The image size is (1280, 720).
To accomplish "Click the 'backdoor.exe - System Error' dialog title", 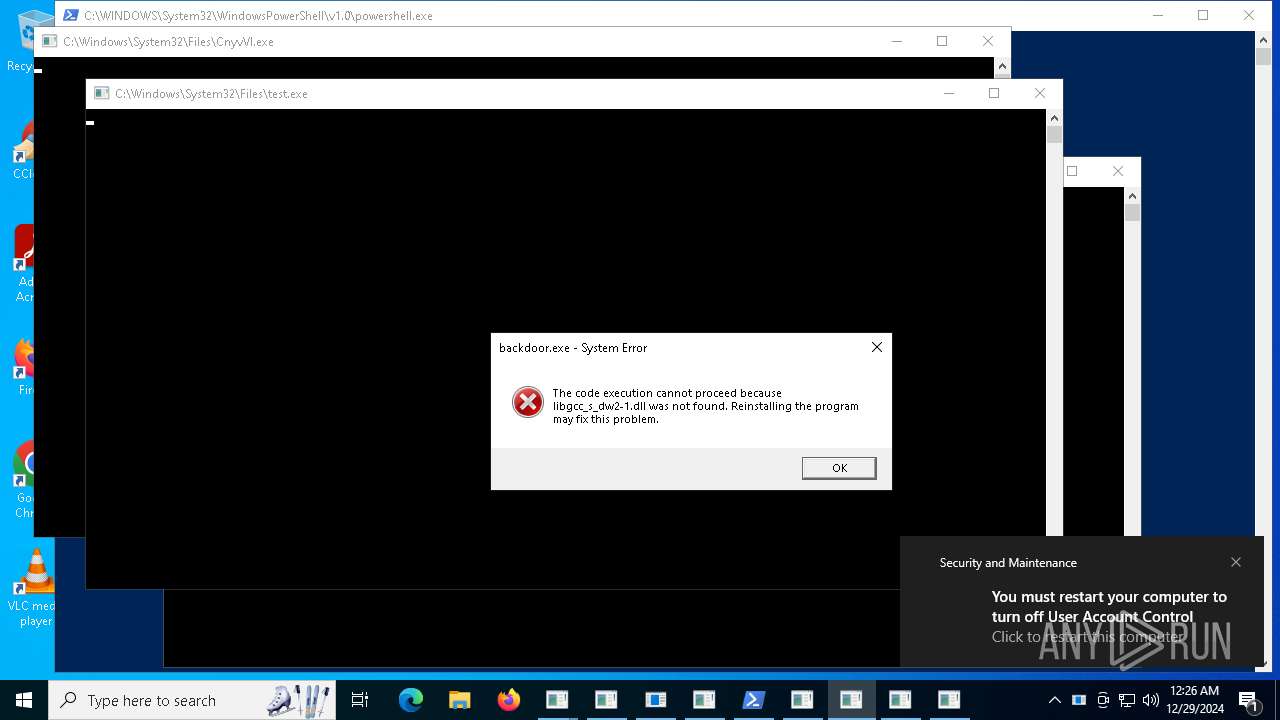I will [573, 348].
